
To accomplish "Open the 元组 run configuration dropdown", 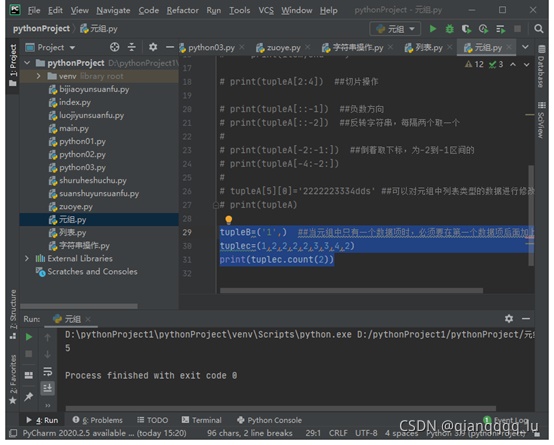I will [x=395, y=29].
